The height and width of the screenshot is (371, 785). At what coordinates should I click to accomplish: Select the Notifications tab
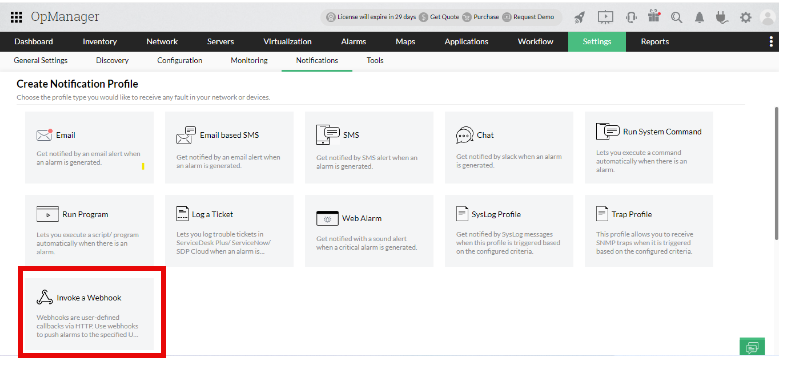tap(317, 60)
